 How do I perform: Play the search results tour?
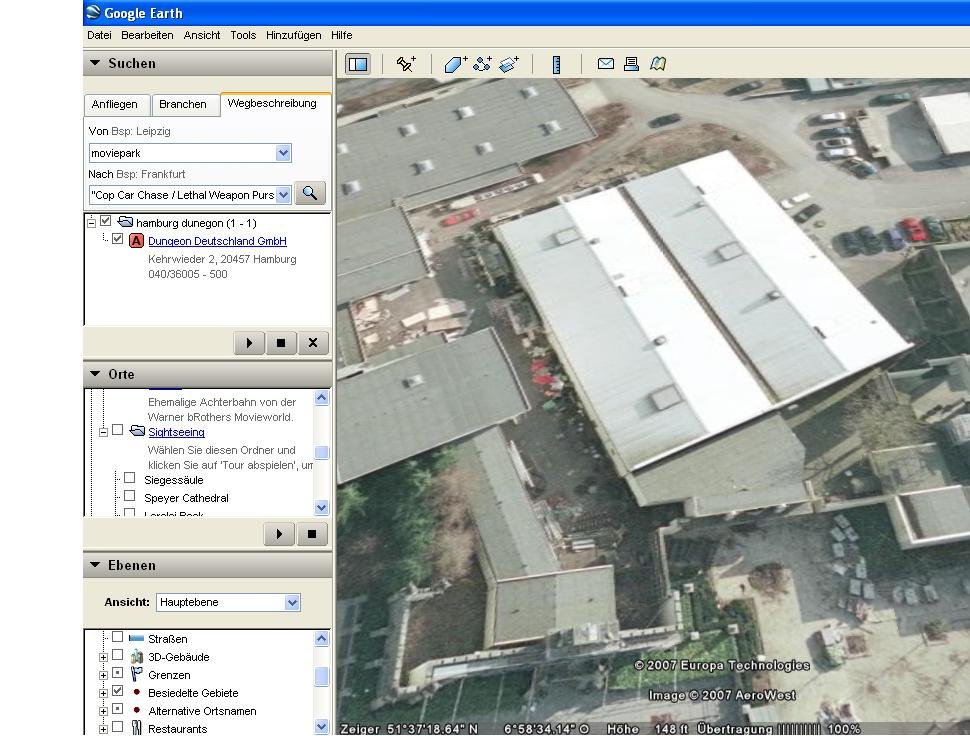point(249,343)
